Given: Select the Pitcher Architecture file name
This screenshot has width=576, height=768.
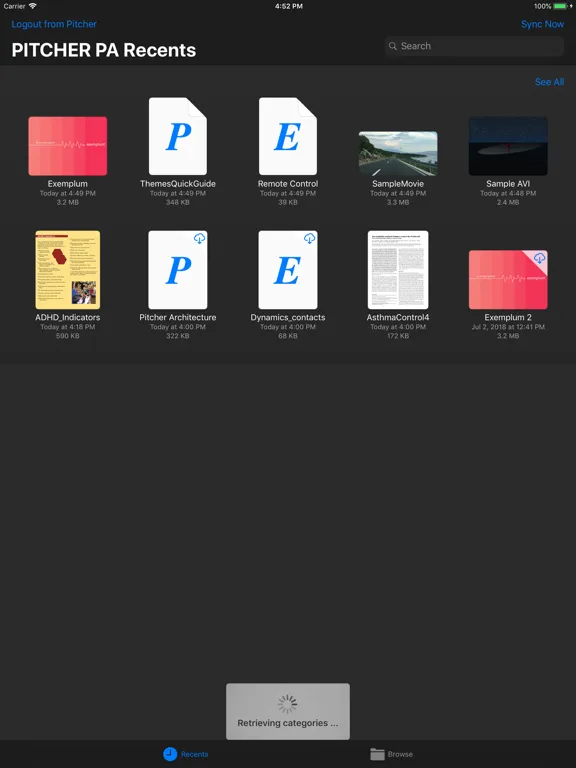Looking at the screenshot, I should pyautogui.click(x=178, y=317).
